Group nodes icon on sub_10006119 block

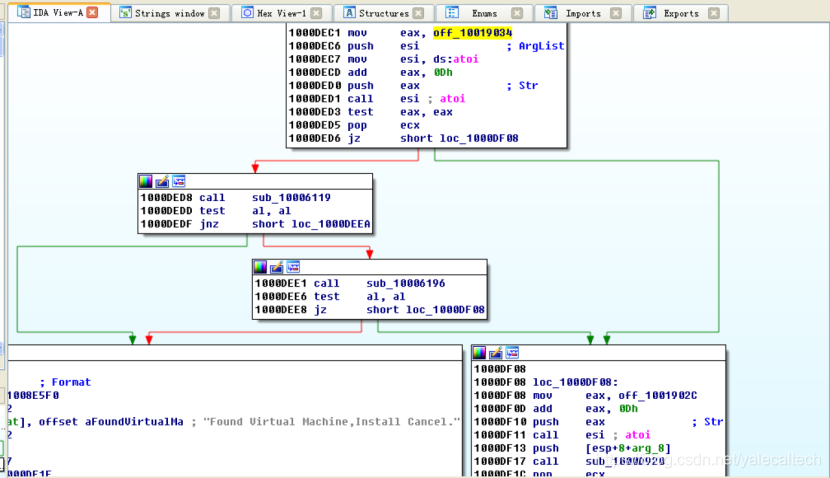tap(179, 182)
